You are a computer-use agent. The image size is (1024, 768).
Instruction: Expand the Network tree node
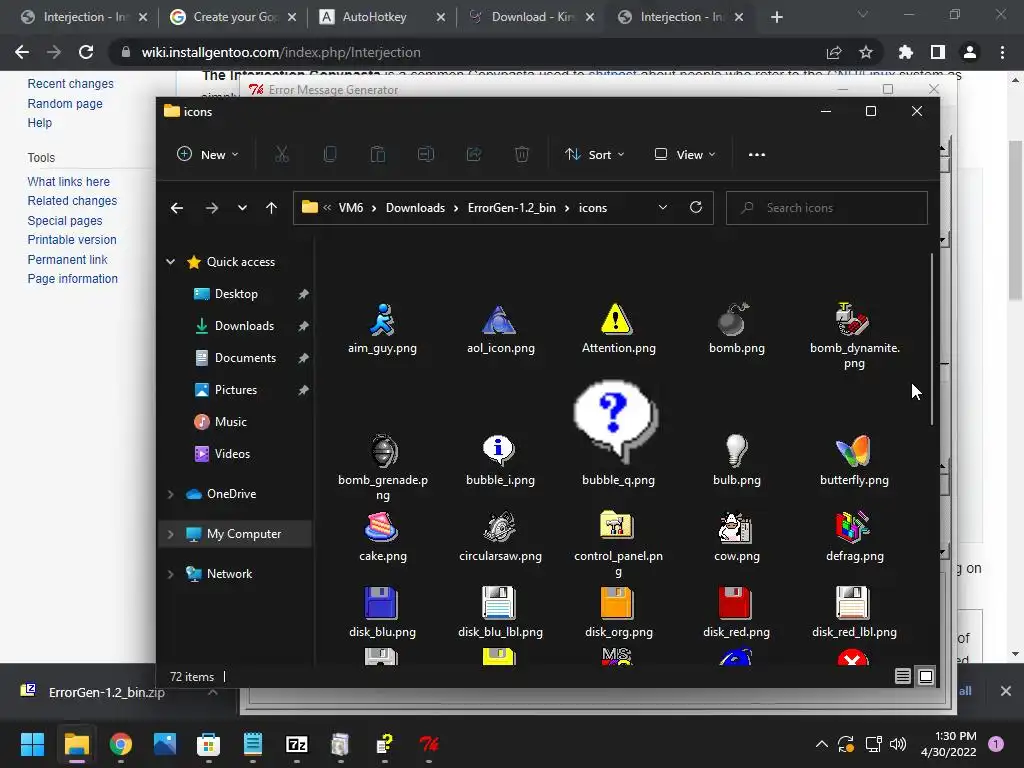[170, 573]
